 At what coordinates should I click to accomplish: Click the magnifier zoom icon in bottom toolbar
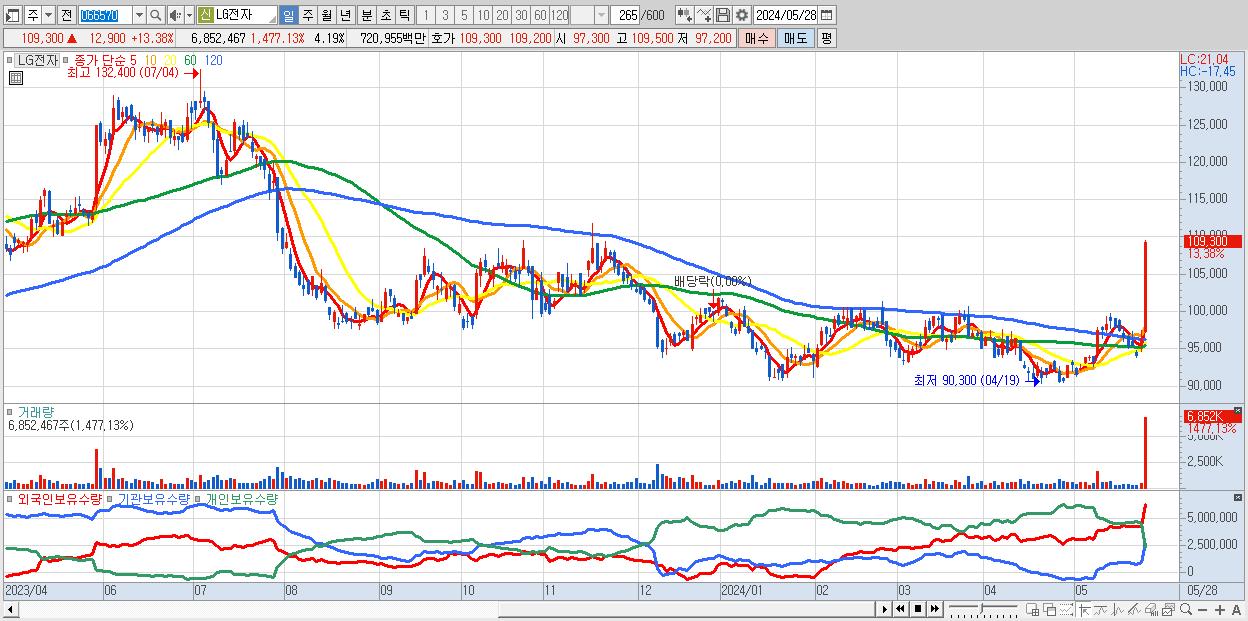(x=1186, y=610)
